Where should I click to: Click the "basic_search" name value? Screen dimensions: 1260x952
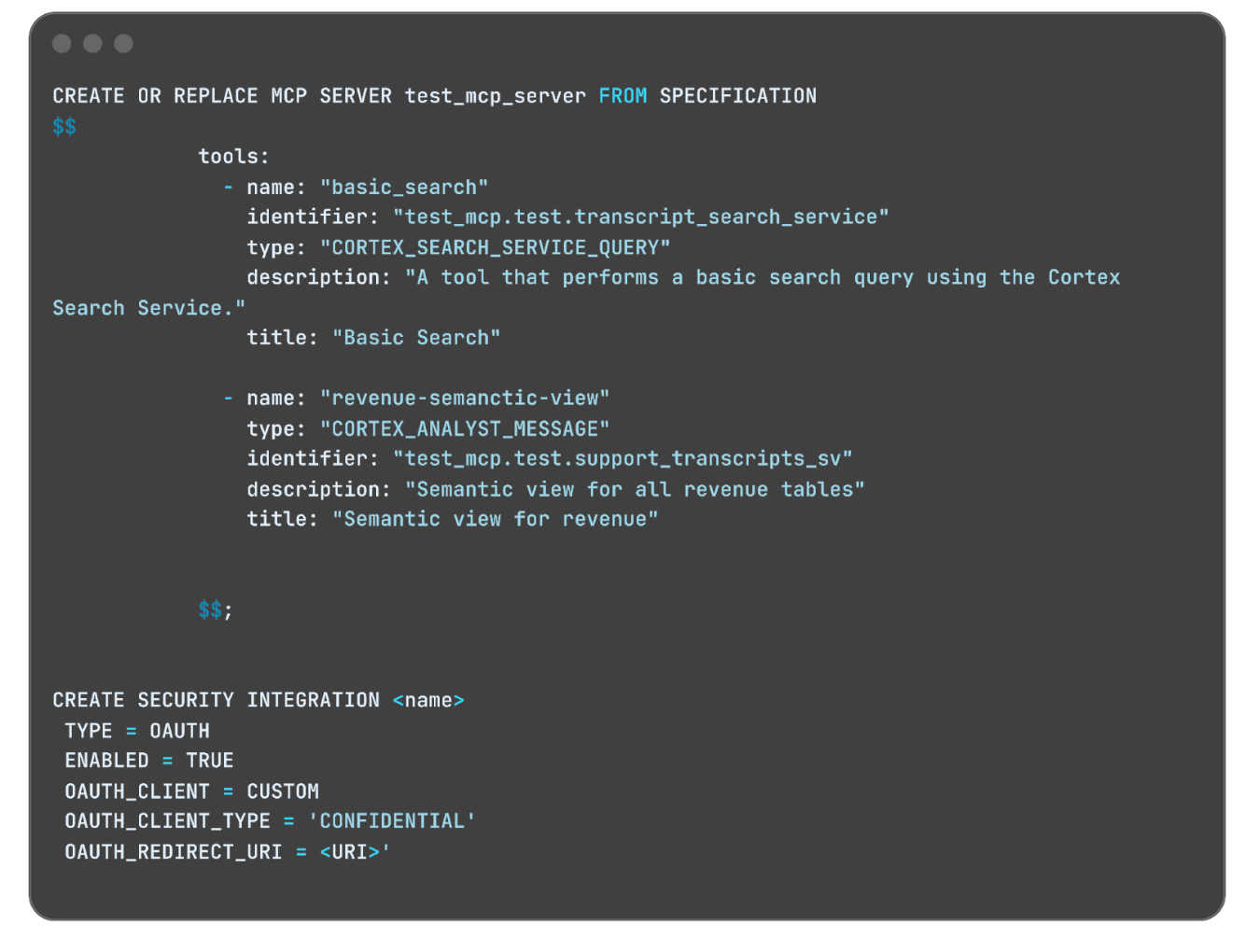404,188
